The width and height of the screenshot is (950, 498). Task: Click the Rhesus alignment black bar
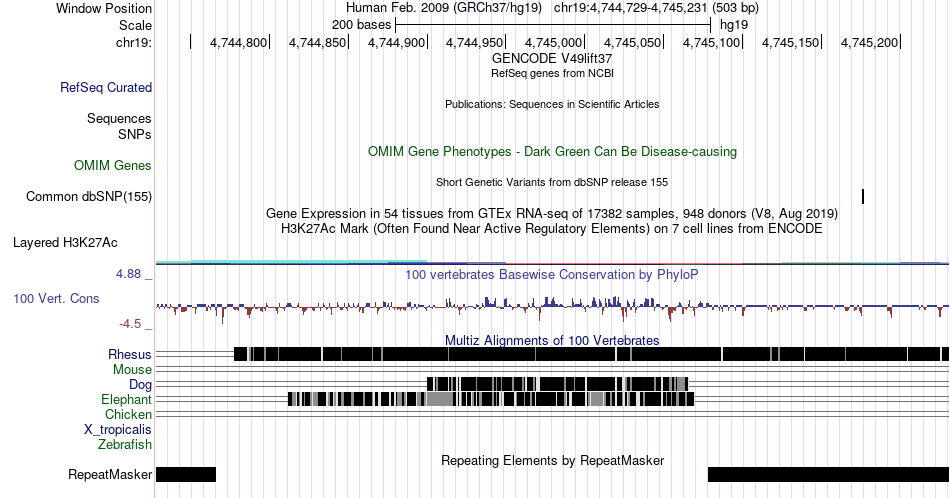pyautogui.click(x=591, y=354)
